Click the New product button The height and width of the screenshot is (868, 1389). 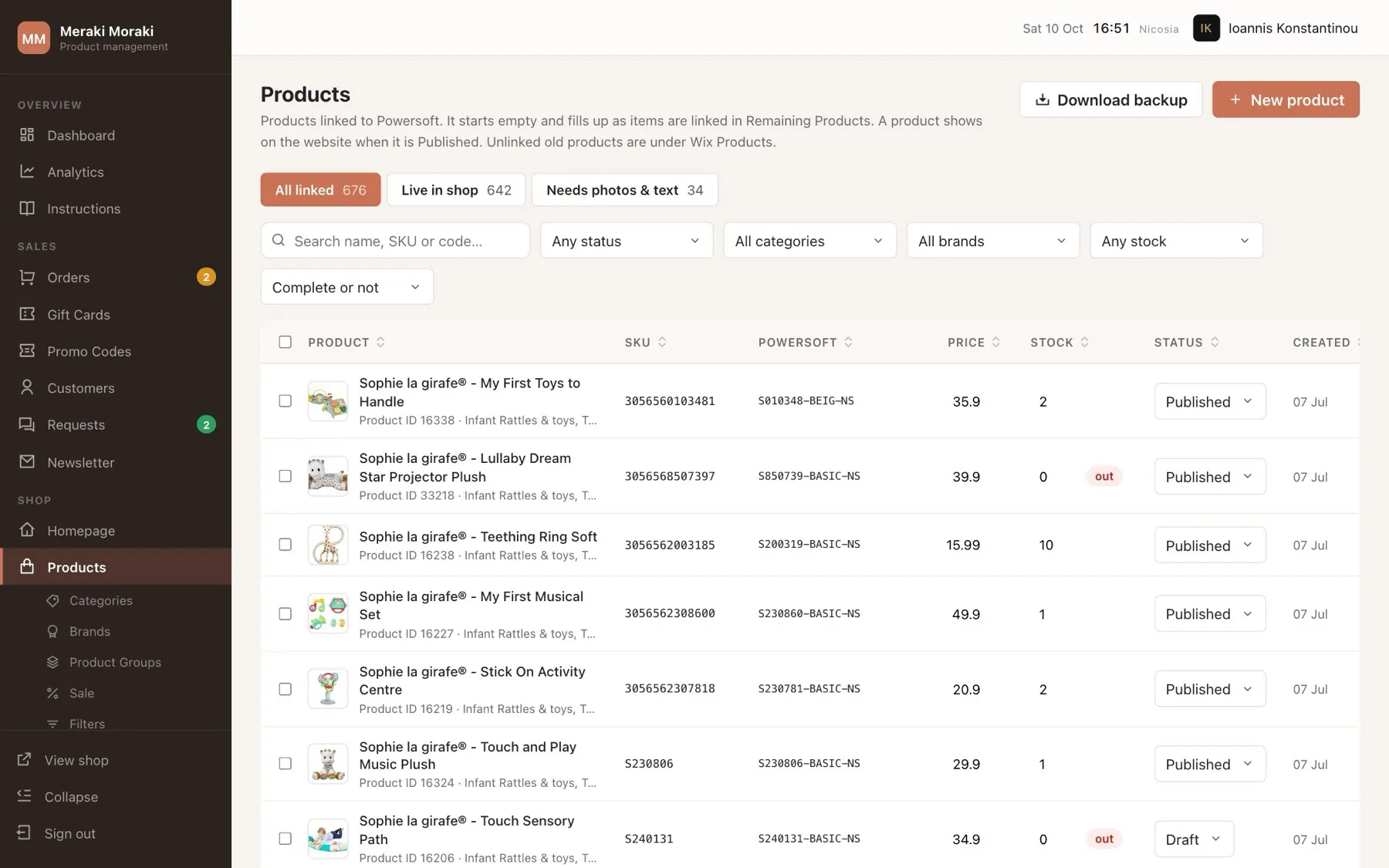pos(1286,100)
